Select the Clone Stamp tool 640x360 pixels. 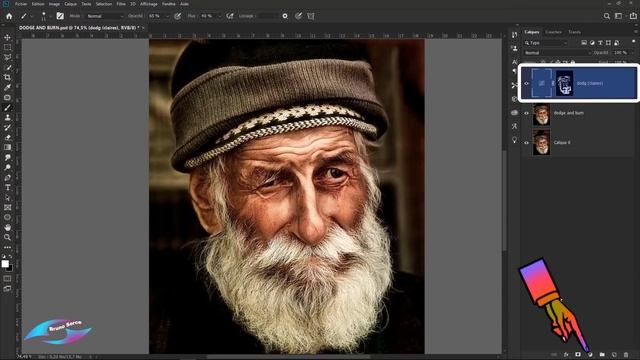click(x=7, y=118)
